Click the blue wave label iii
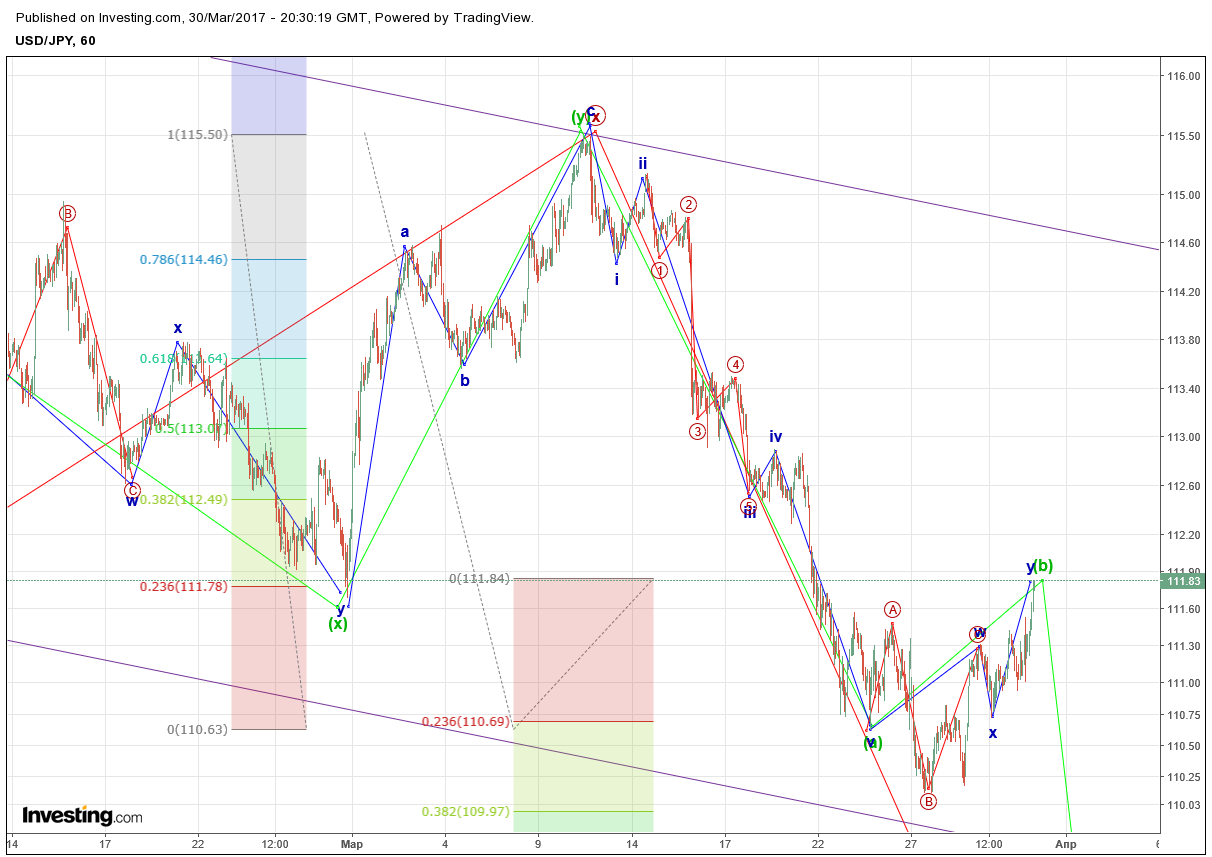Viewport: 1212px width, 857px height. (749, 512)
